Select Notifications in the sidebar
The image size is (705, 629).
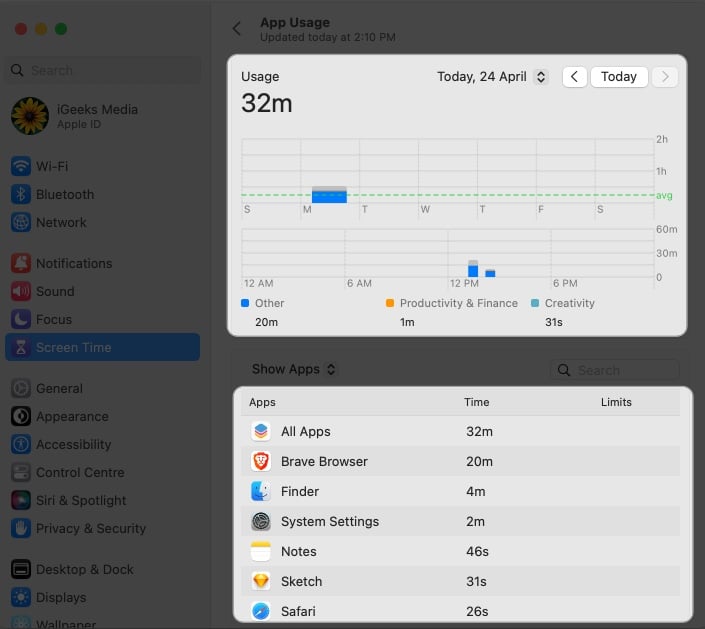click(103, 263)
